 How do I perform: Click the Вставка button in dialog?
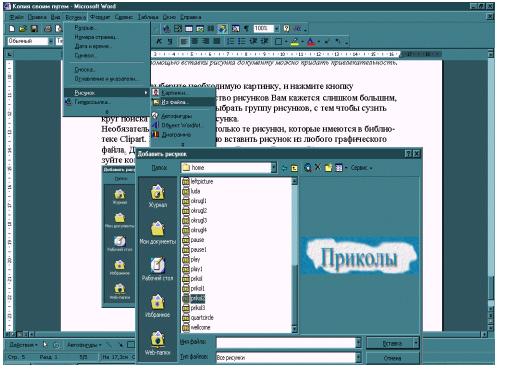(x=390, y=343)
